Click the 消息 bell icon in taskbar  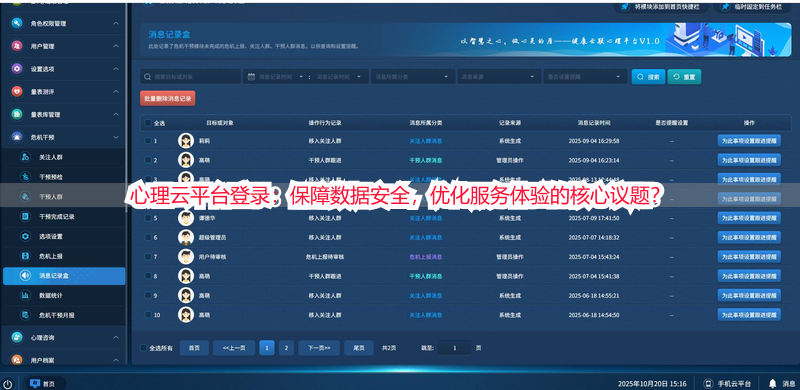point(772,383)
